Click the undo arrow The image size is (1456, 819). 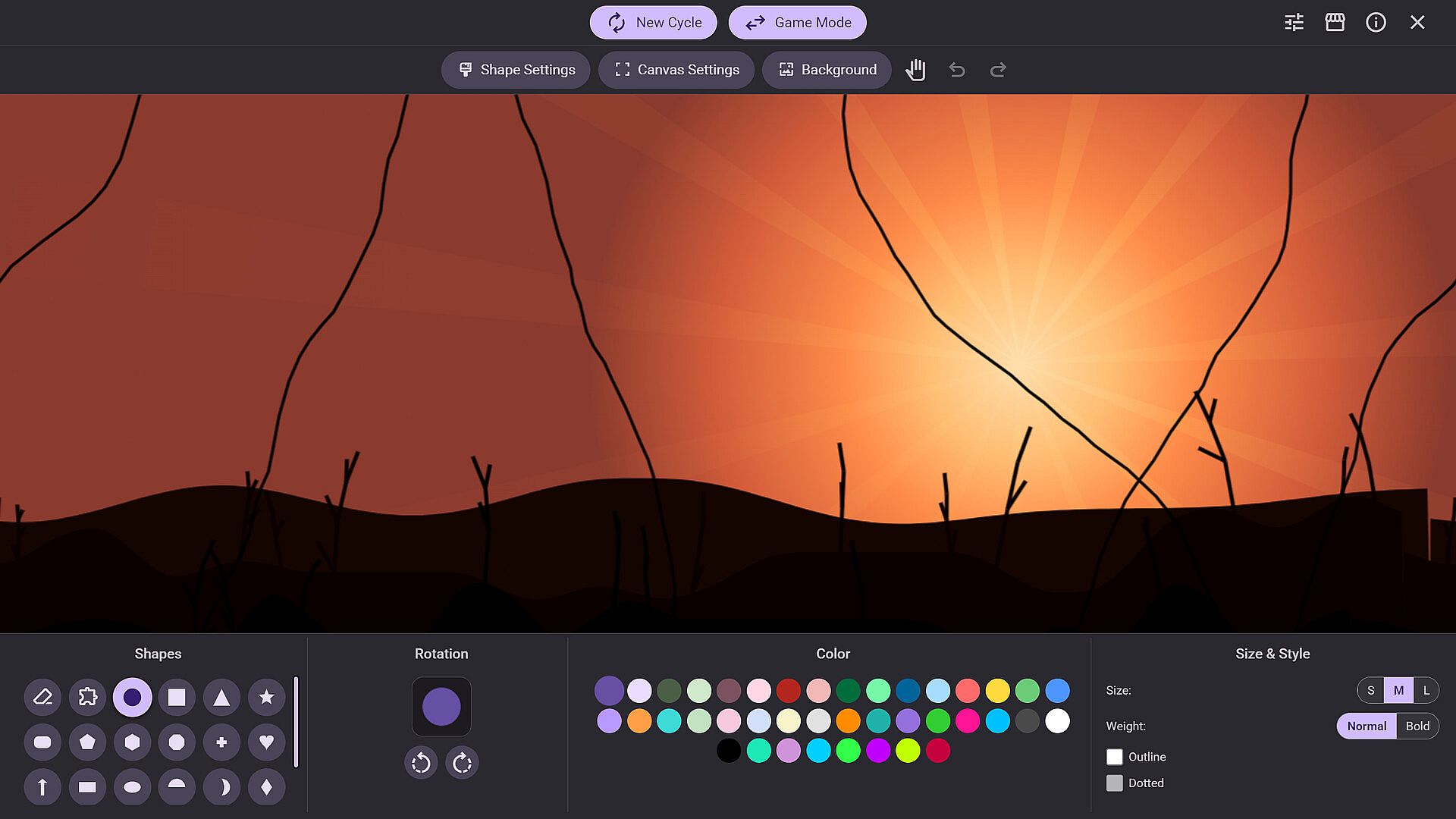coord(957,70)
